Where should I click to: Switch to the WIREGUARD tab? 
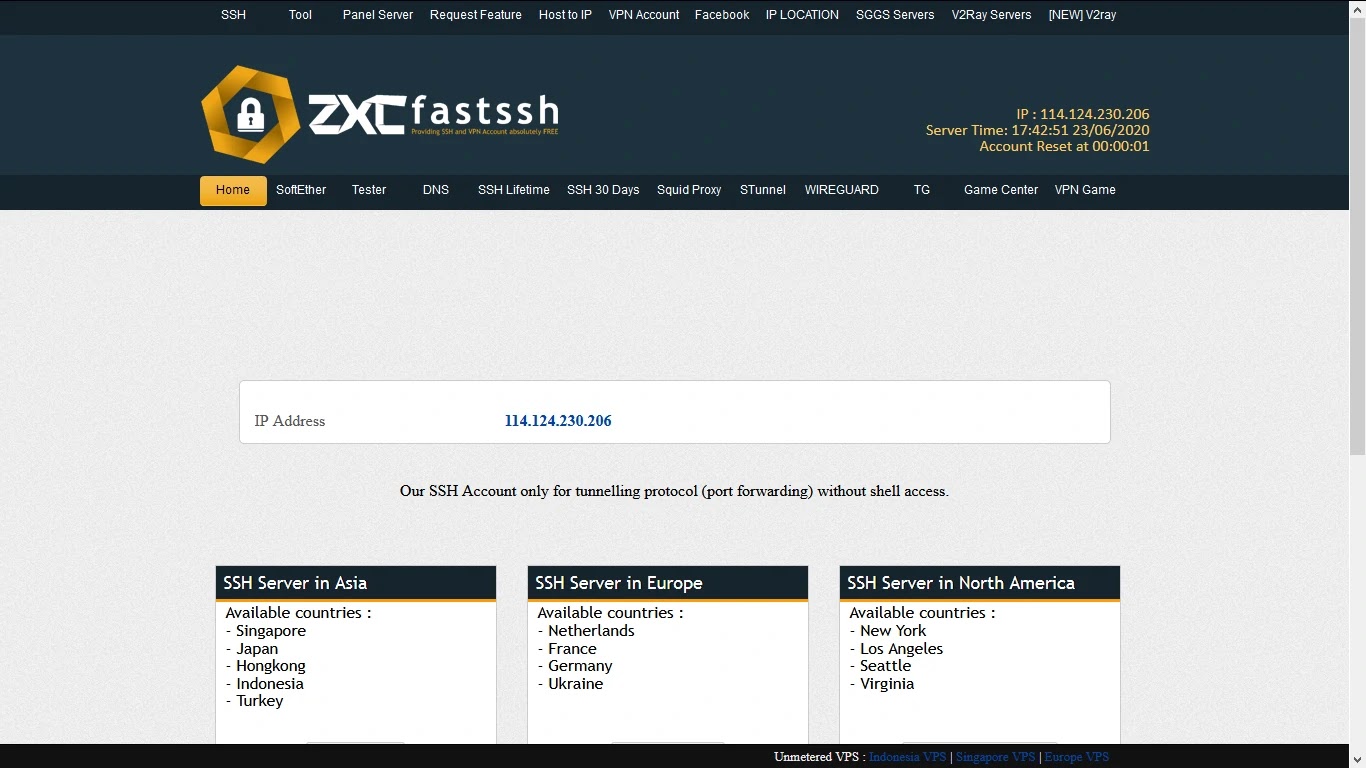click(x=842, y=190)
